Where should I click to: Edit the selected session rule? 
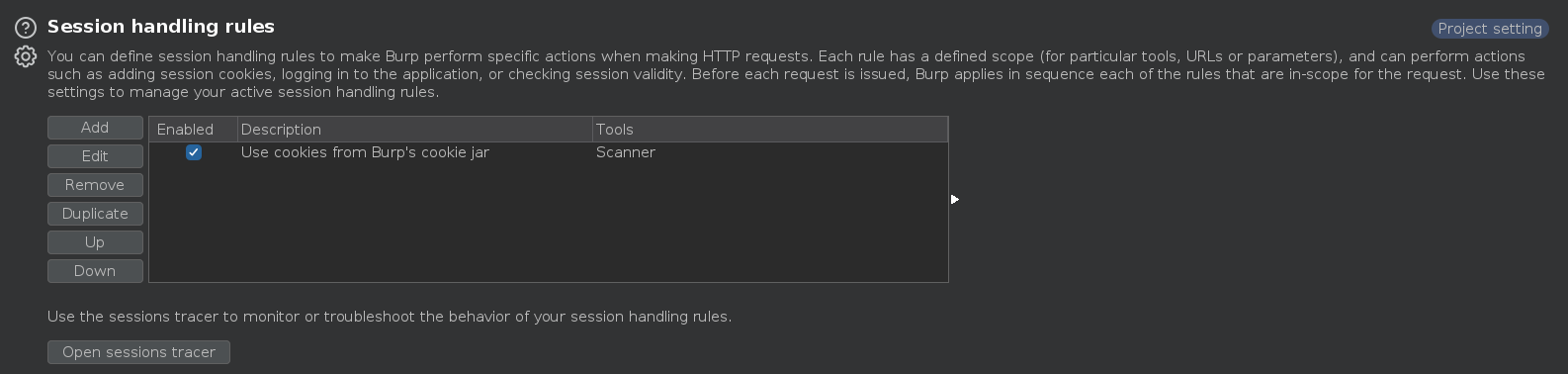click(95, 156)
